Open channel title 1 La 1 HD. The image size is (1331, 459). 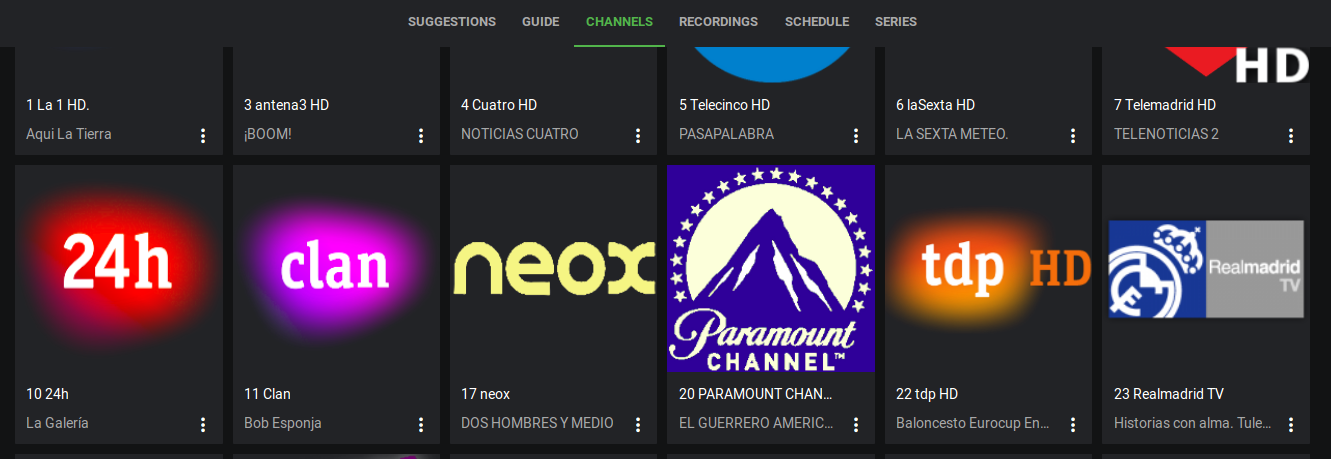click(x=58, y=105)
